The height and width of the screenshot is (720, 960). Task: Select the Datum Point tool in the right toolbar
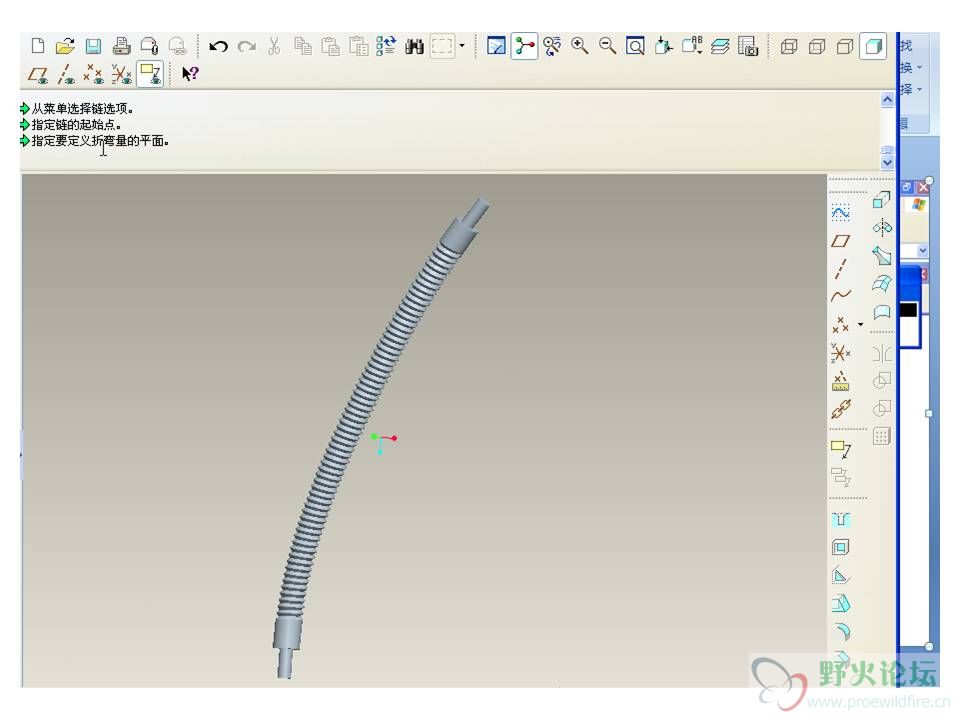841,324
